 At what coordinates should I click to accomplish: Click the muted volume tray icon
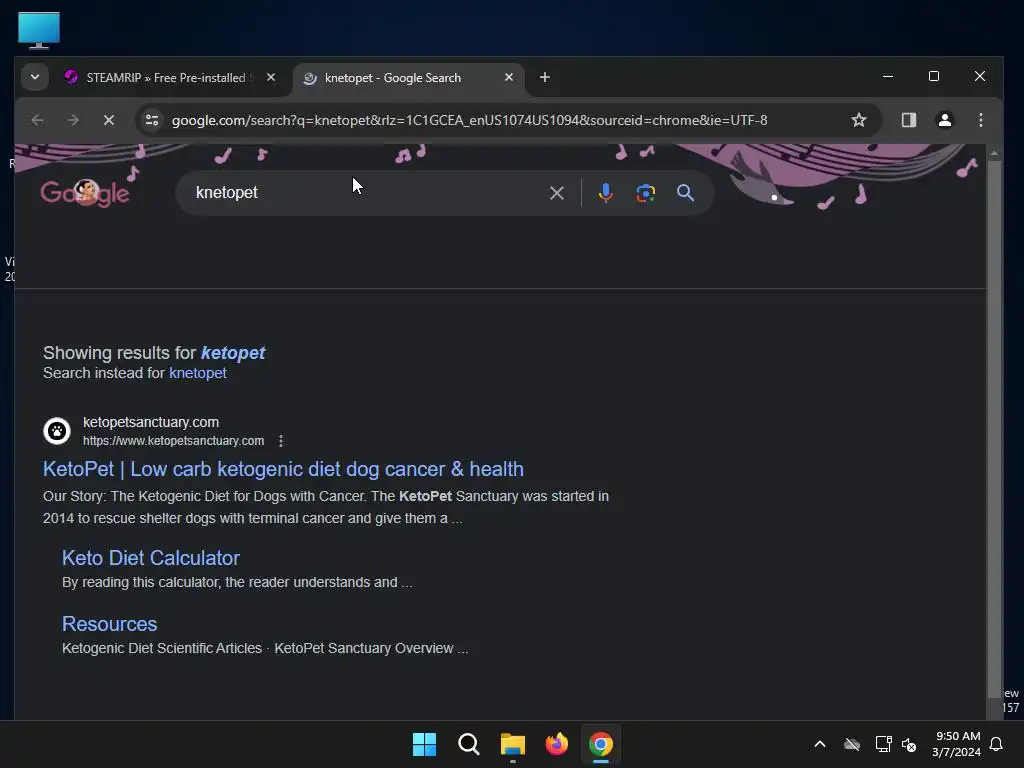pos(909,744)
